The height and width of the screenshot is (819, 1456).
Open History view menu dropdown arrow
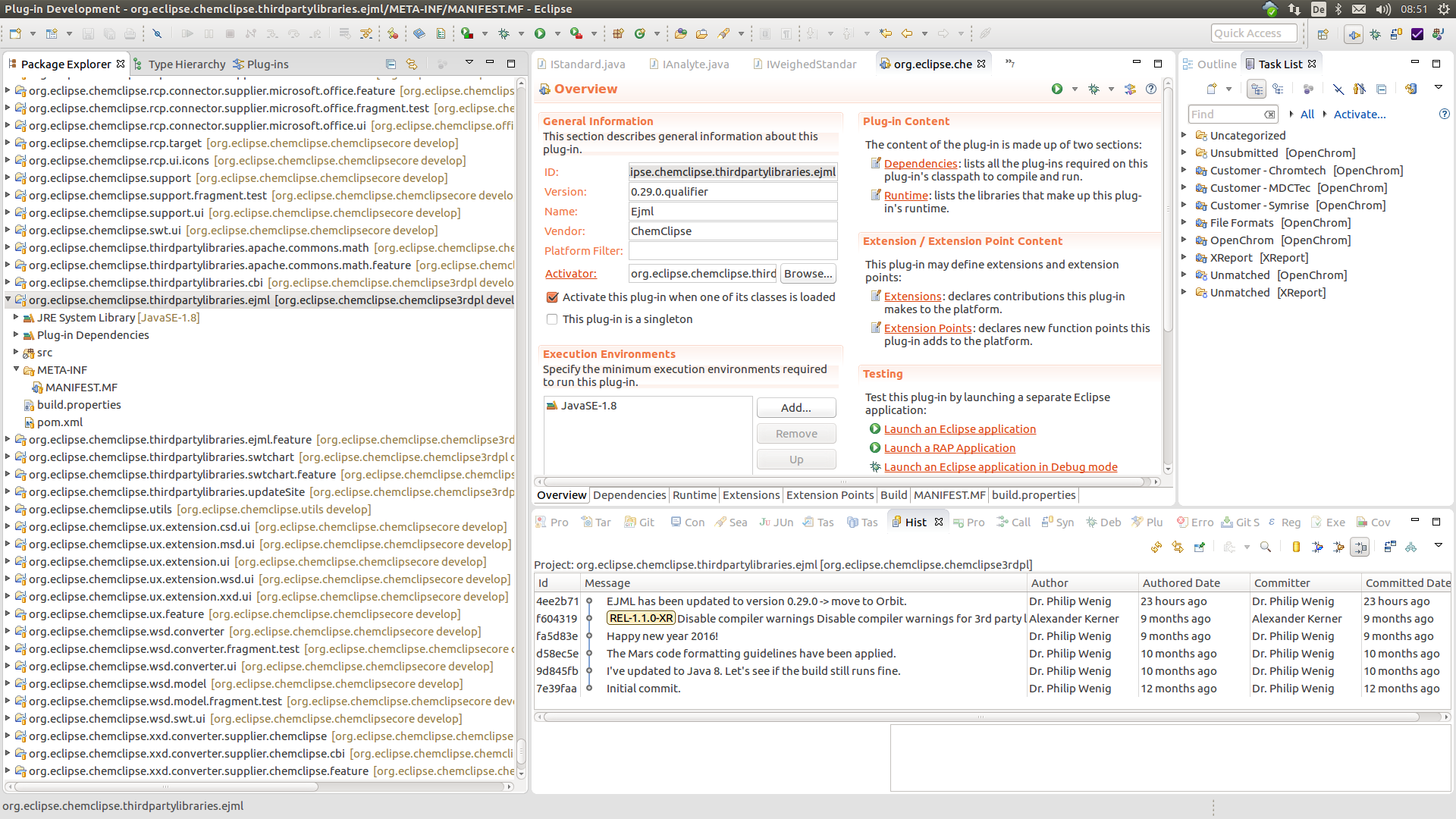point(1438,545)
